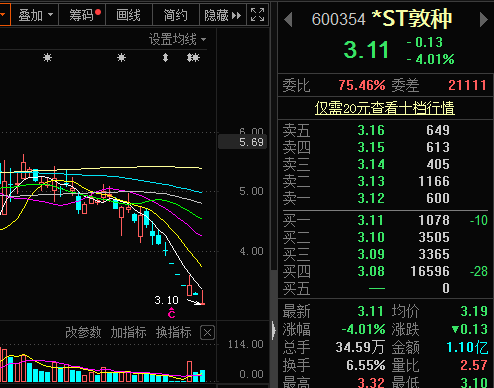Click 买四 volume 16596
This screenshot has height=388, width=494.
pos(430,271)
